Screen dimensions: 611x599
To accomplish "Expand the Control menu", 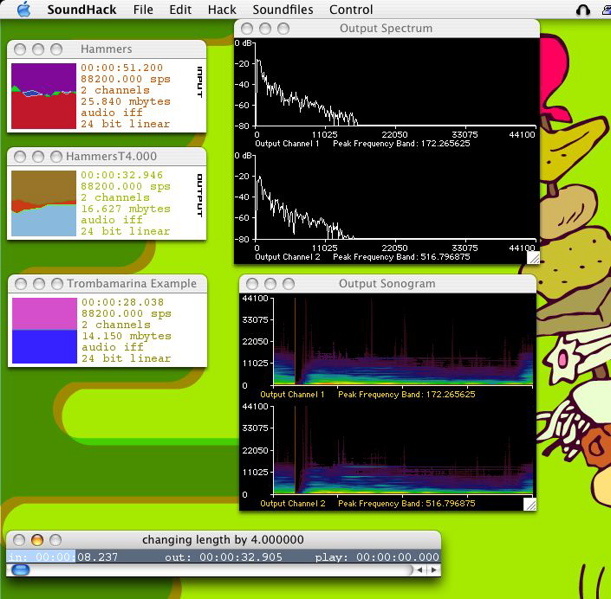I will click(x=351, y=10).
